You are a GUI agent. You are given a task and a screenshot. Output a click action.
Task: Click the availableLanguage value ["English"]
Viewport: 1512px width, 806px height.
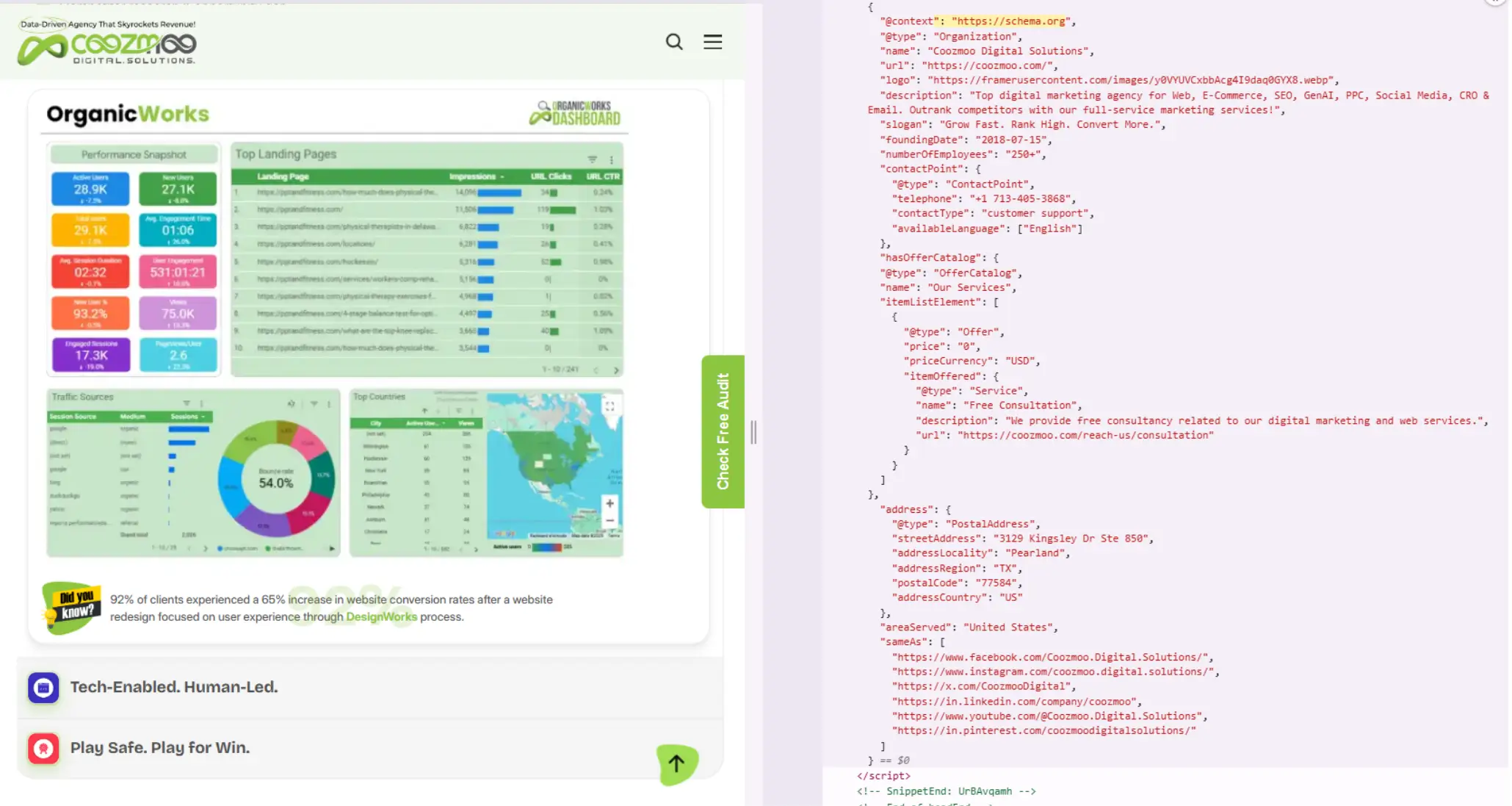click(1050, 229)
